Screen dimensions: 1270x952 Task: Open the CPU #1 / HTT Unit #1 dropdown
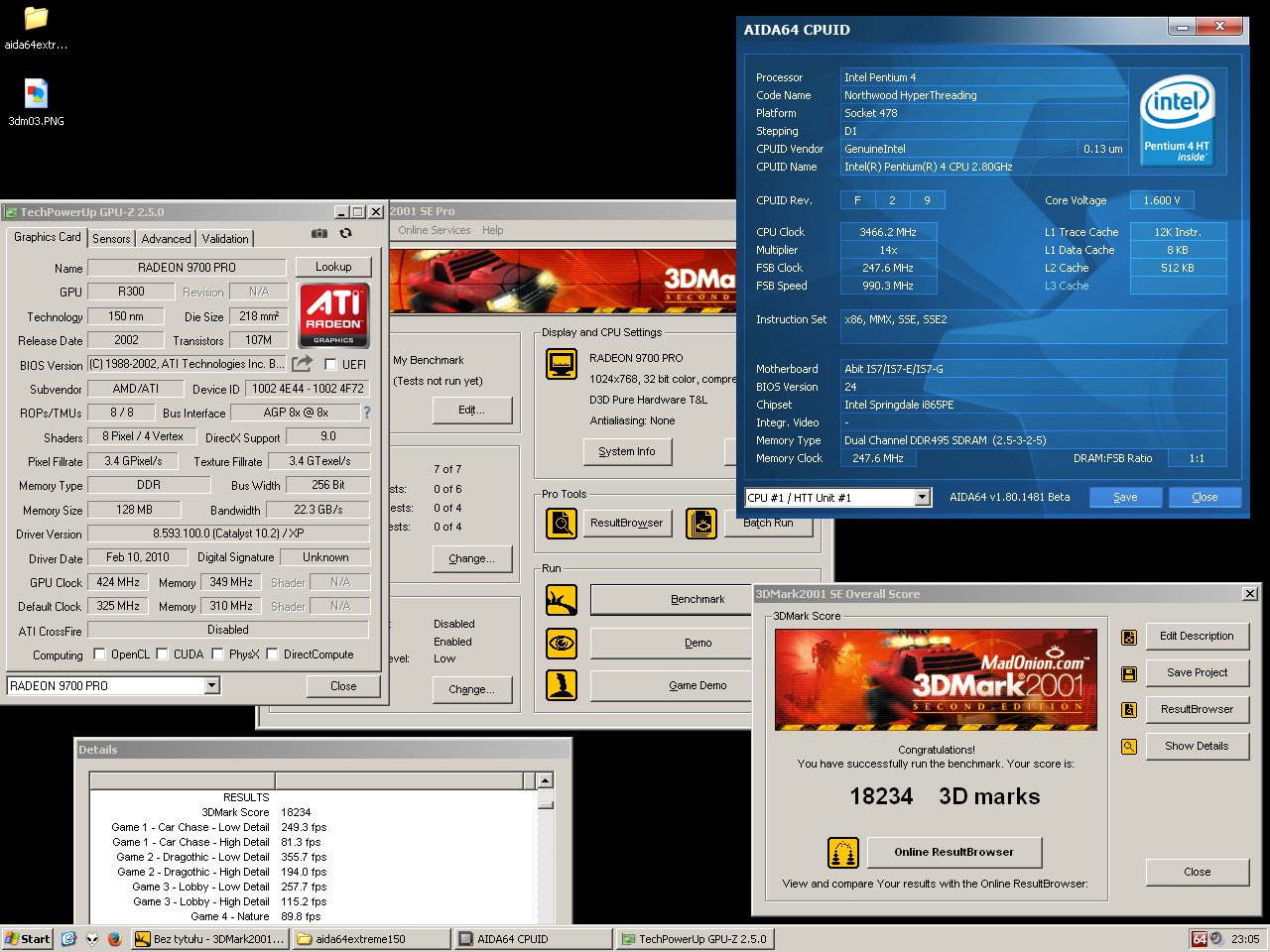[x=922, y=497]
